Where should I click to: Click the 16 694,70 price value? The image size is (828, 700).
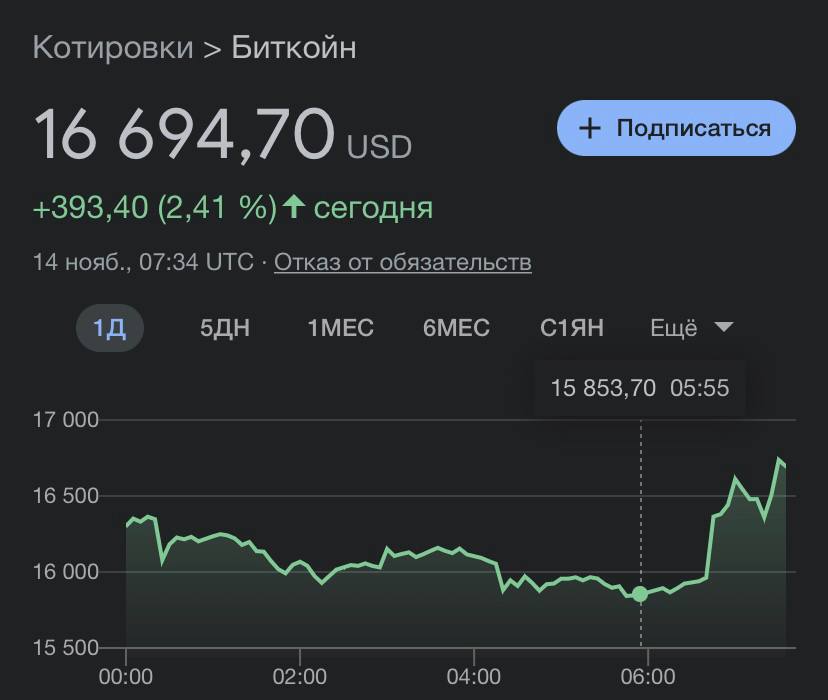click(x=185, y=134)
